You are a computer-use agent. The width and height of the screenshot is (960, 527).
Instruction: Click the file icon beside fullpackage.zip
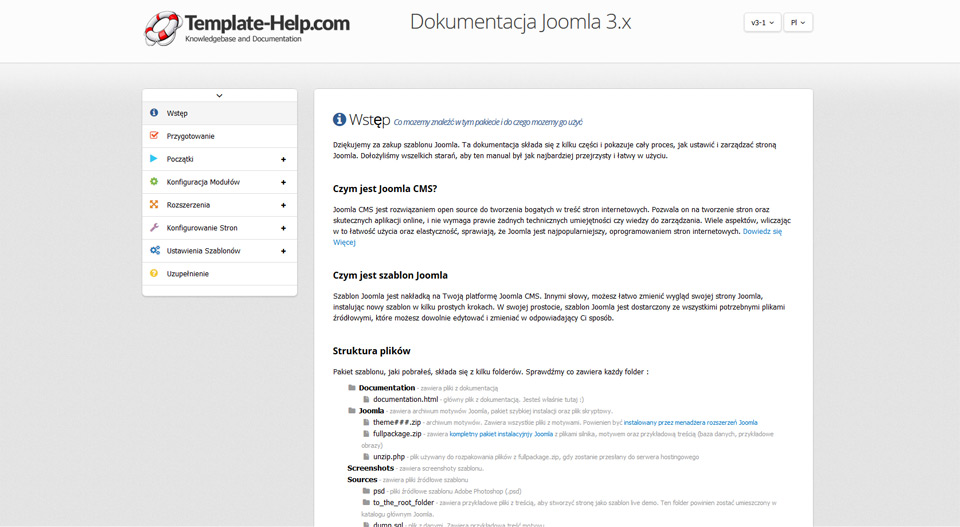pyautogui.click(x=366, y=433)
